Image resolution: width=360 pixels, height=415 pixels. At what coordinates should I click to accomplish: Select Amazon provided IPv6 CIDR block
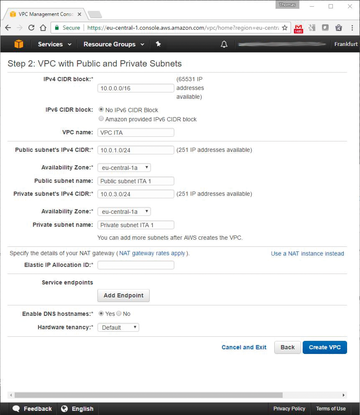(x=101, y=119)
